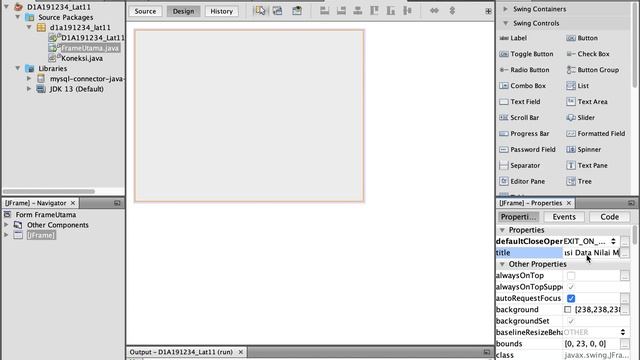Pick Check Box component from palette

[x=588, y=54]
